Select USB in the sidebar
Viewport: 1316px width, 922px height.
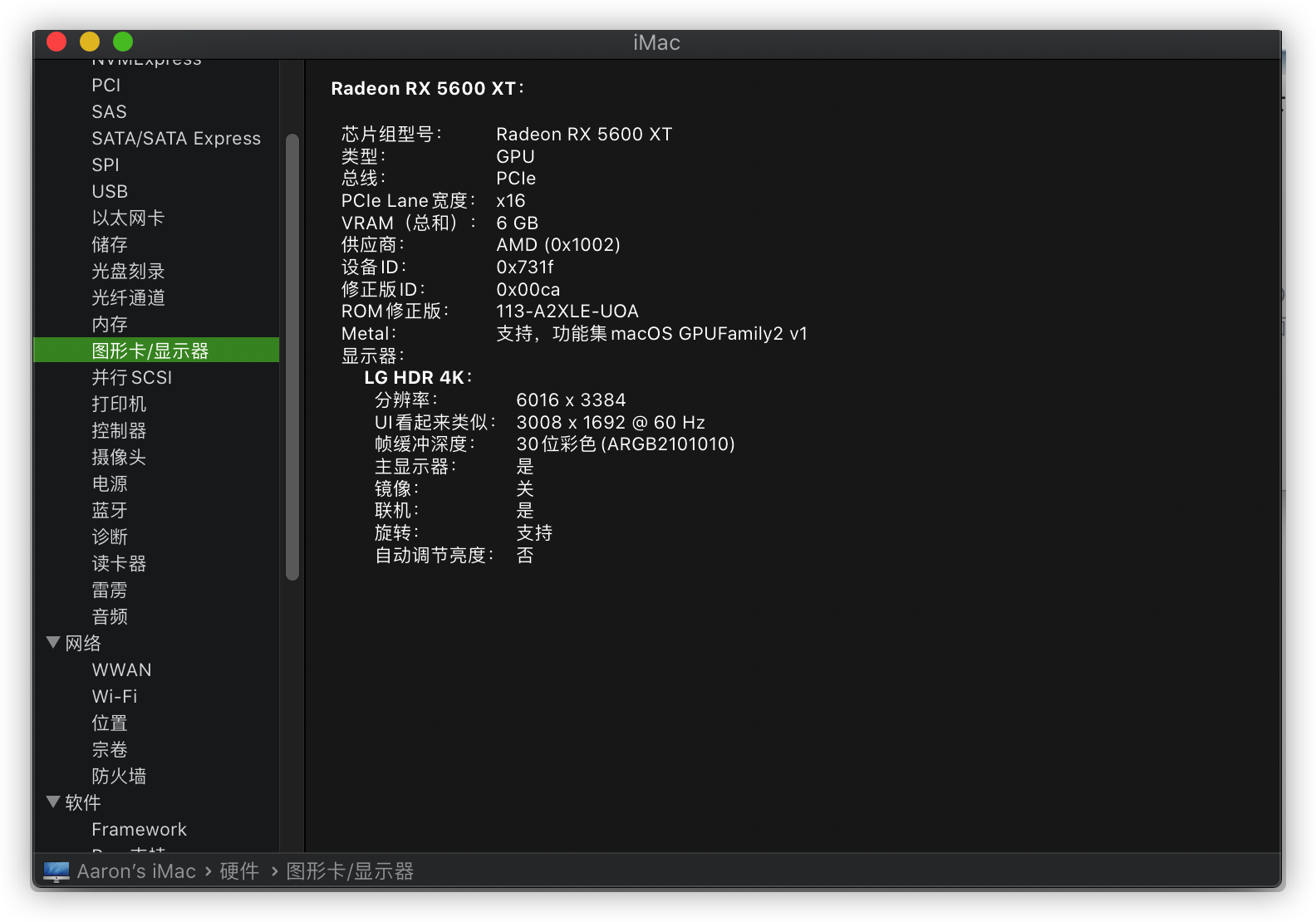(110, 191)
